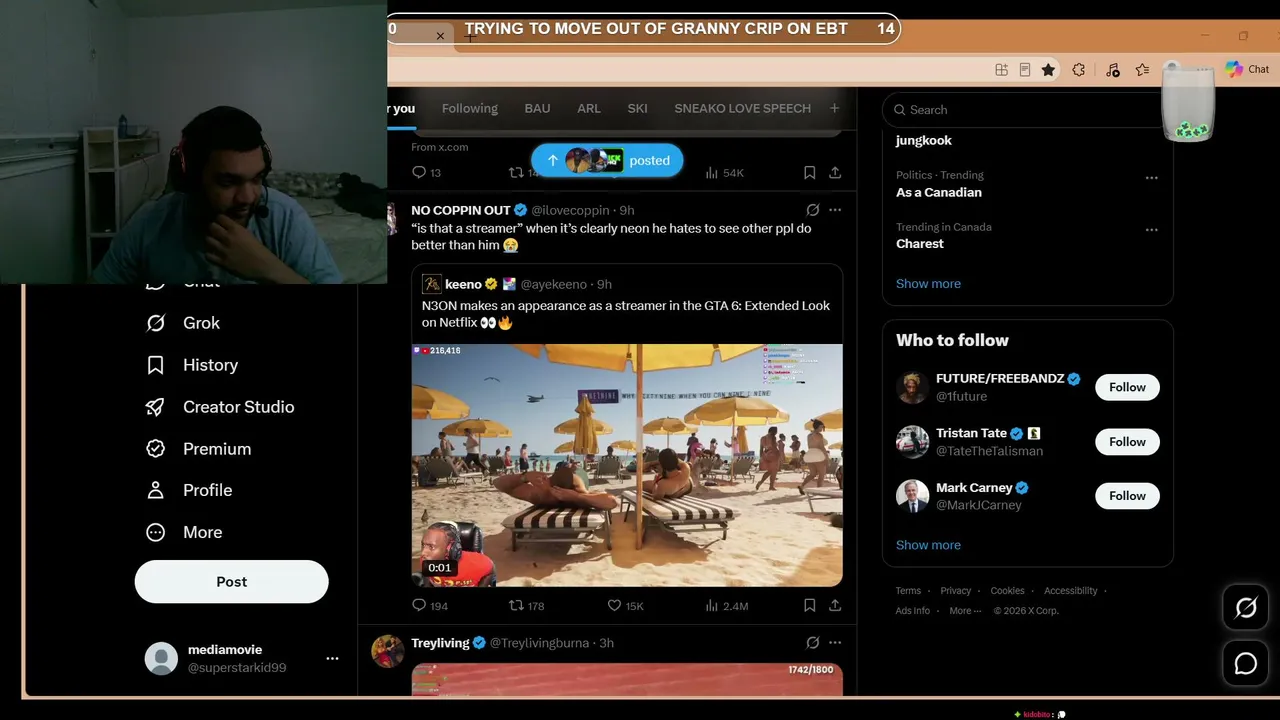Click the favorite star in address bar
1280x720 pixels.
1048,70
